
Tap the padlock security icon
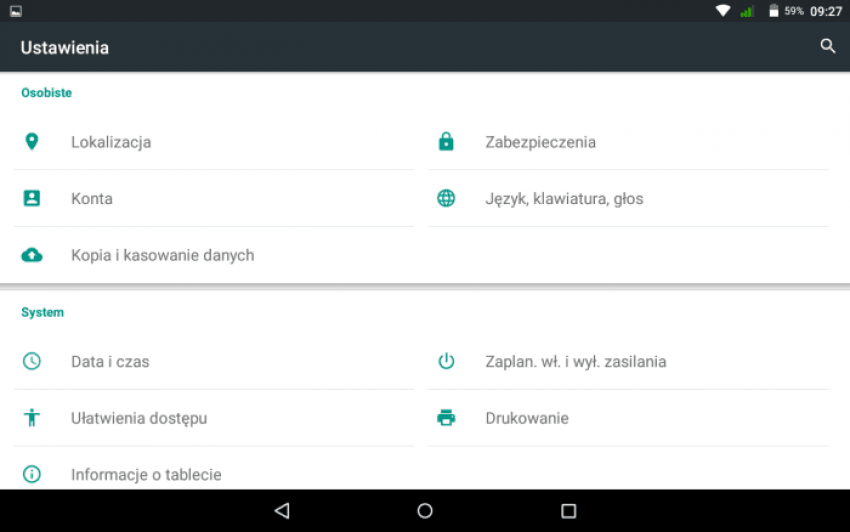(446, 141)
